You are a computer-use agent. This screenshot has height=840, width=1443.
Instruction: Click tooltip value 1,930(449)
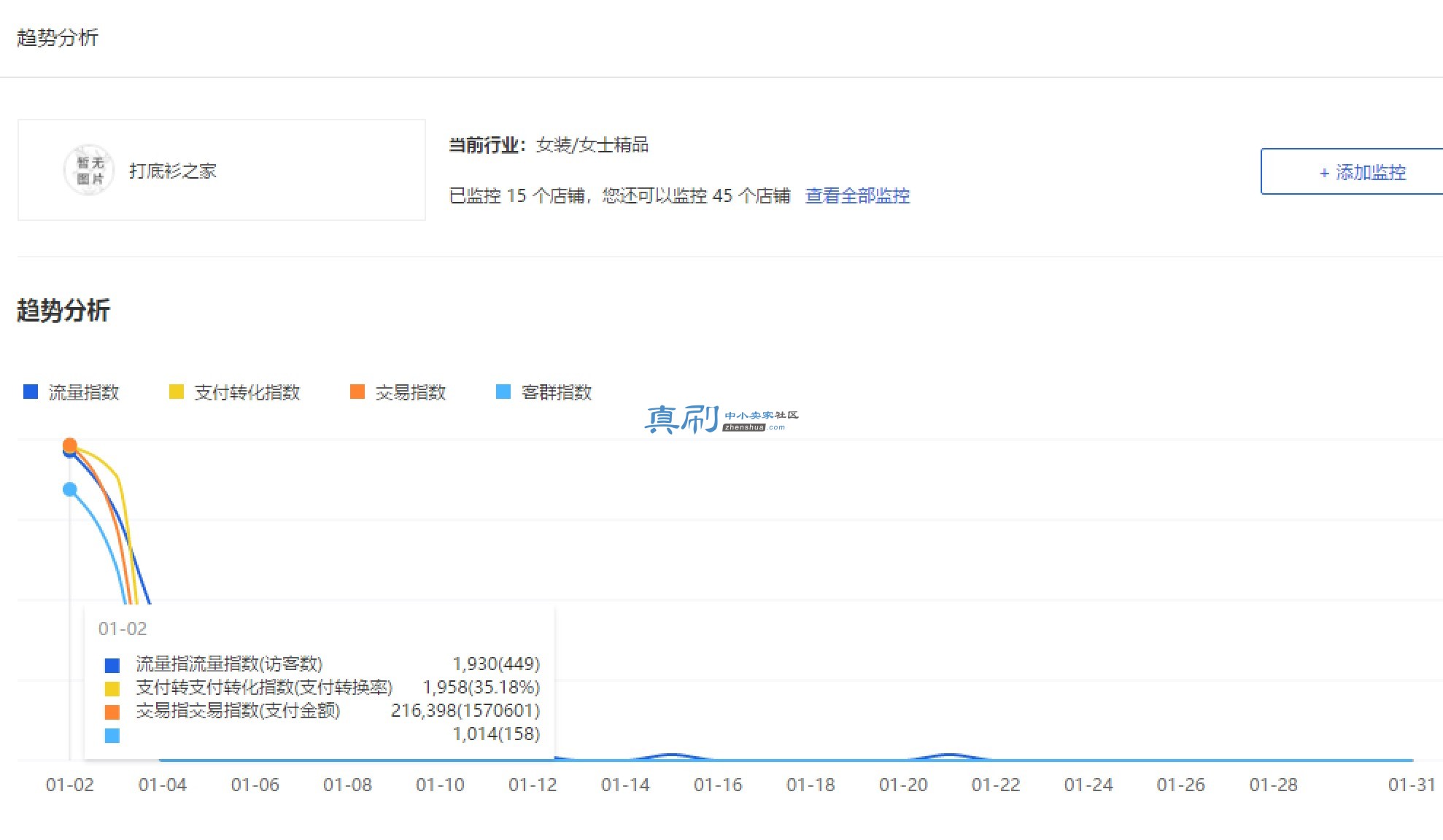tap(496, 664)
